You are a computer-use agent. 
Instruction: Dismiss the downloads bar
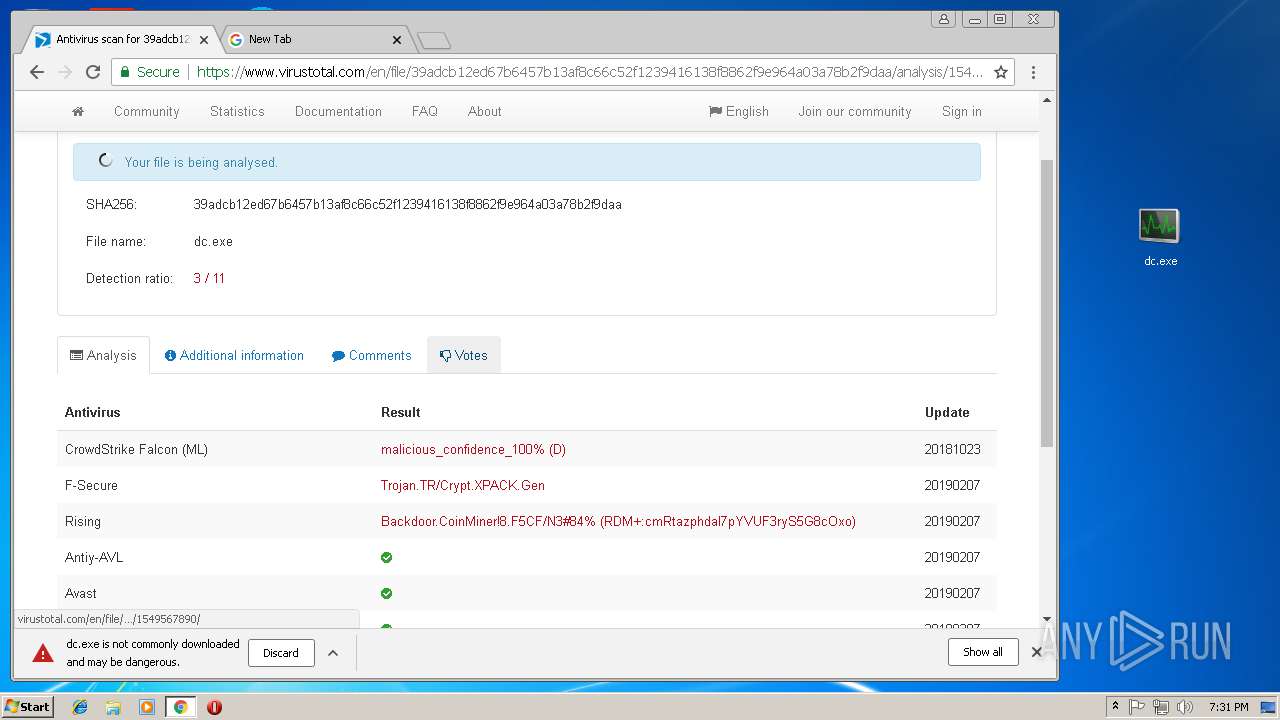tap(1037, 652)
